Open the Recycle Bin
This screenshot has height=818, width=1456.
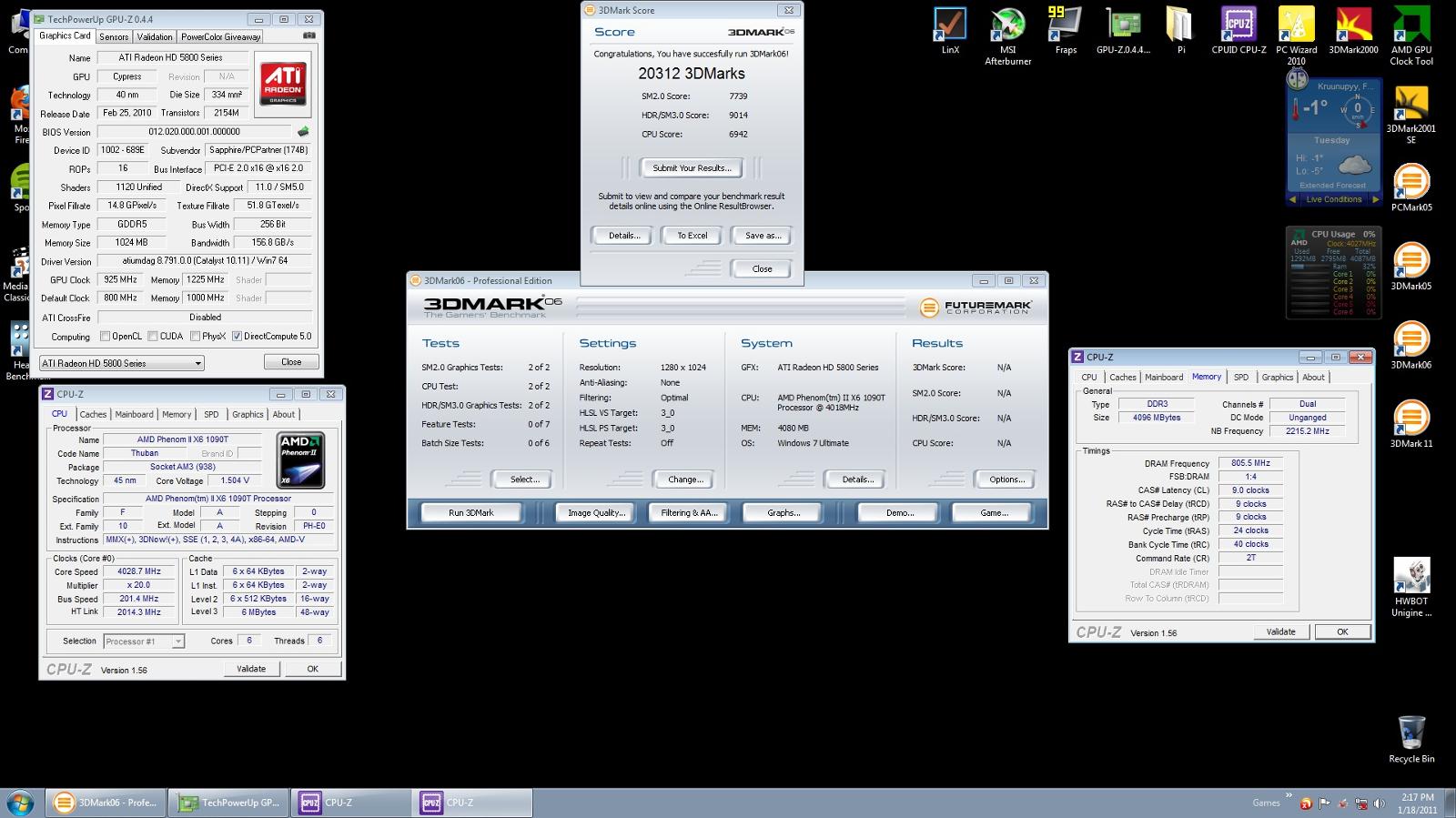[x=1411, y=739]
